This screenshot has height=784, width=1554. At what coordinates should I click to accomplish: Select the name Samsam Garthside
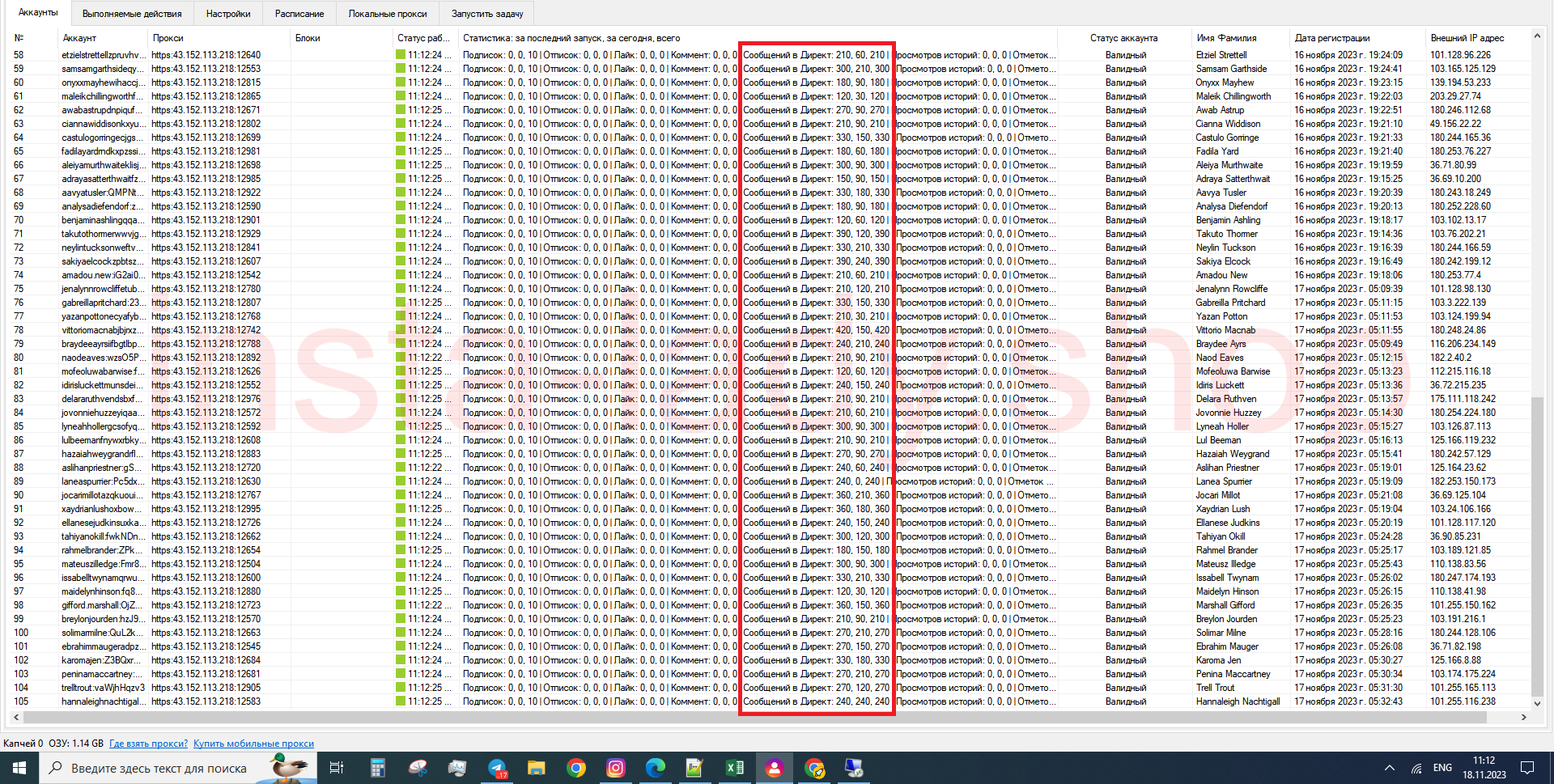pos(1231,69)
